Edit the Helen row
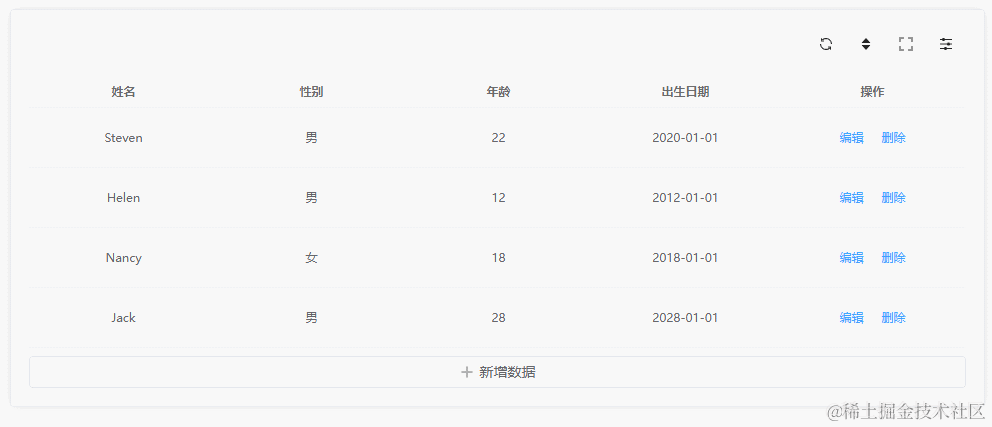This screenshot has height=427, width=992. click(x=852, y=198)
